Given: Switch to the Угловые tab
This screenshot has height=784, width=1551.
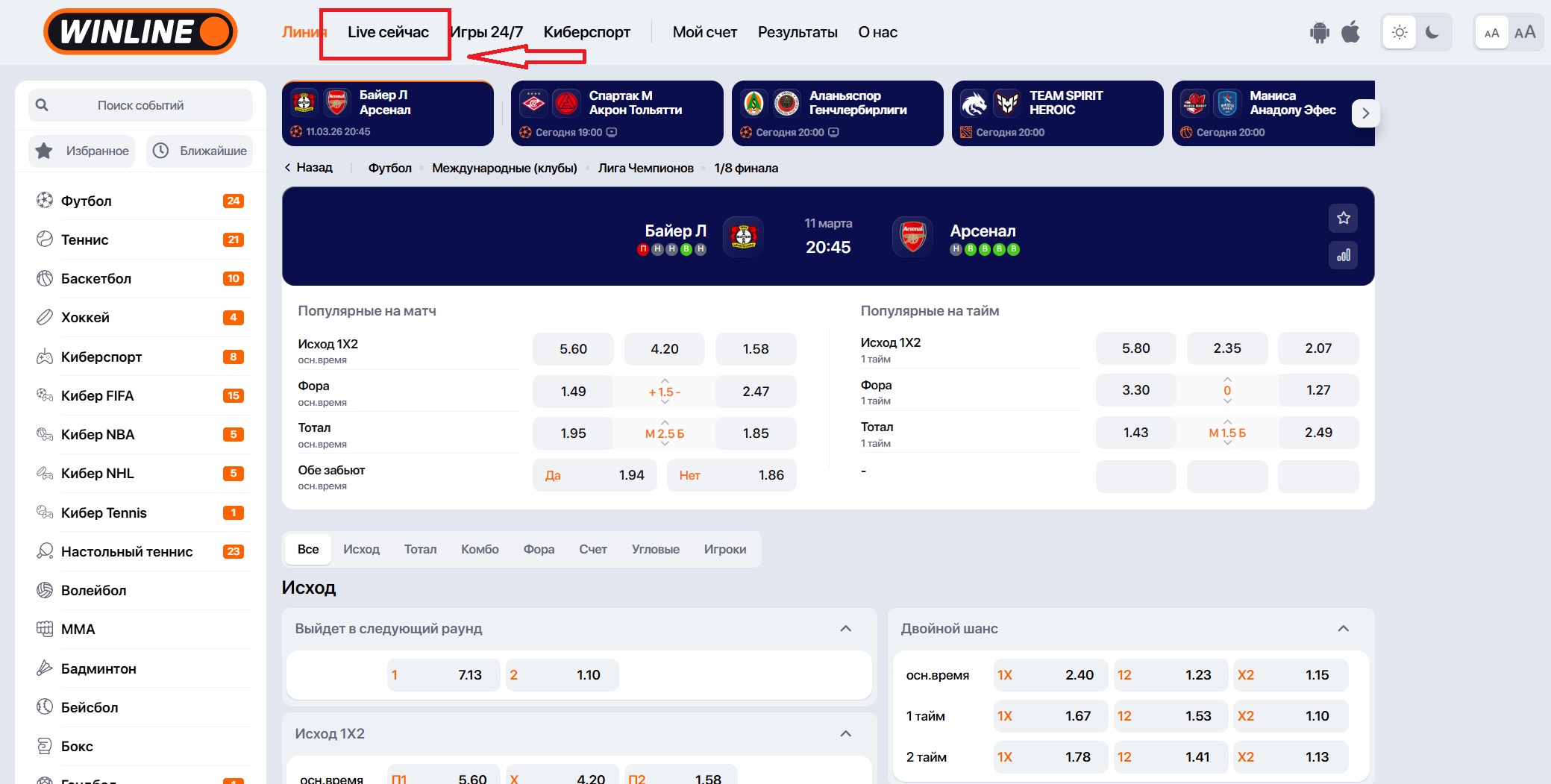Looking at the screenshot, I should coord(655,549).
